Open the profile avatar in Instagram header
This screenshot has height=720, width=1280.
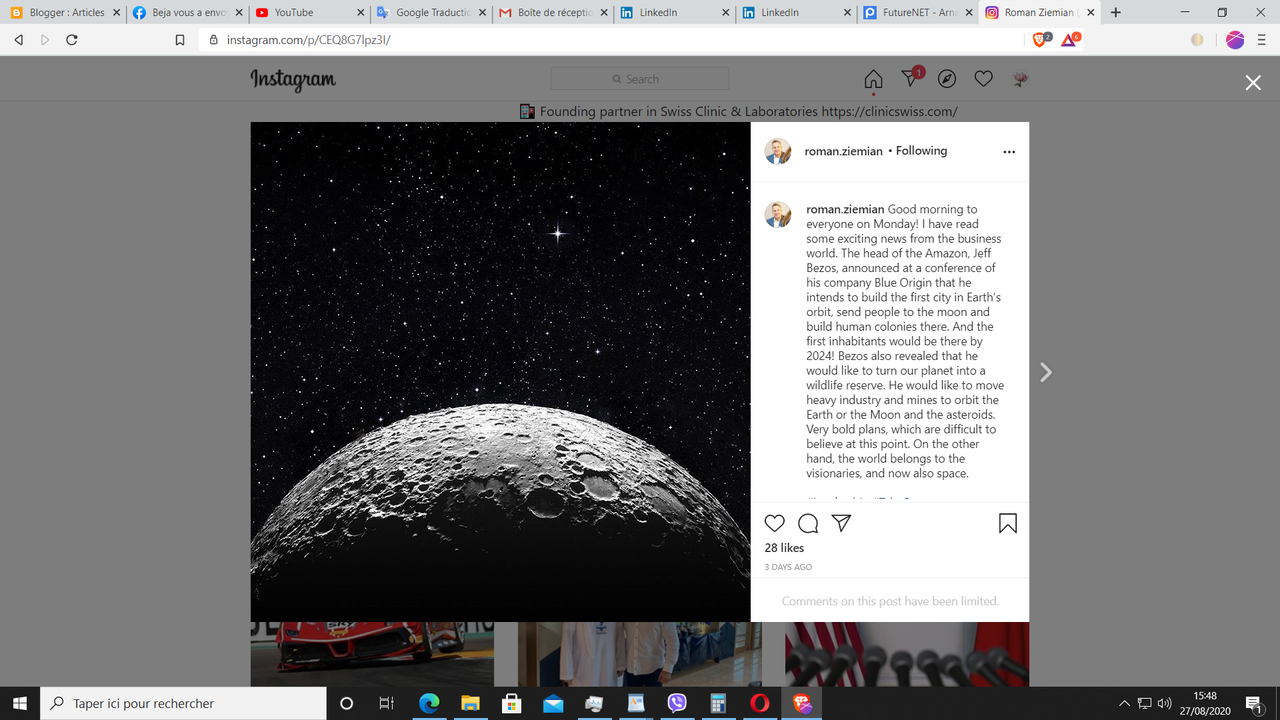[x=1020, y=79]
